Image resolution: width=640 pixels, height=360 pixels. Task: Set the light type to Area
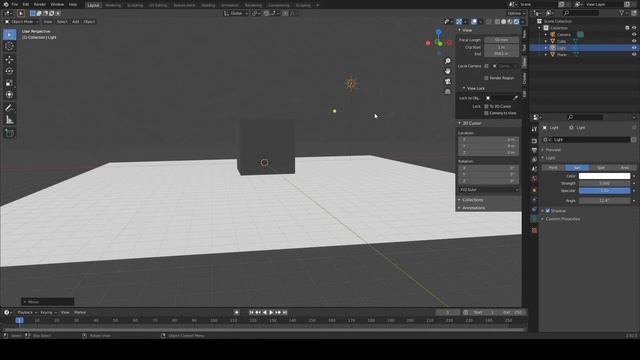click(x=624, y=168)
